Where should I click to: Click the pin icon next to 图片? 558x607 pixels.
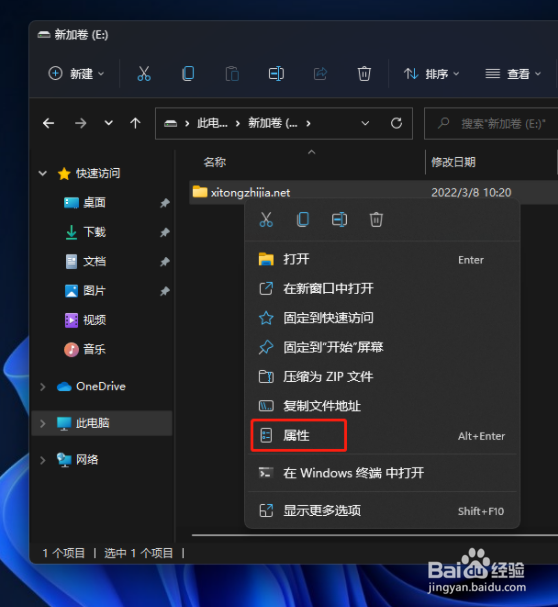pos(165,291)
